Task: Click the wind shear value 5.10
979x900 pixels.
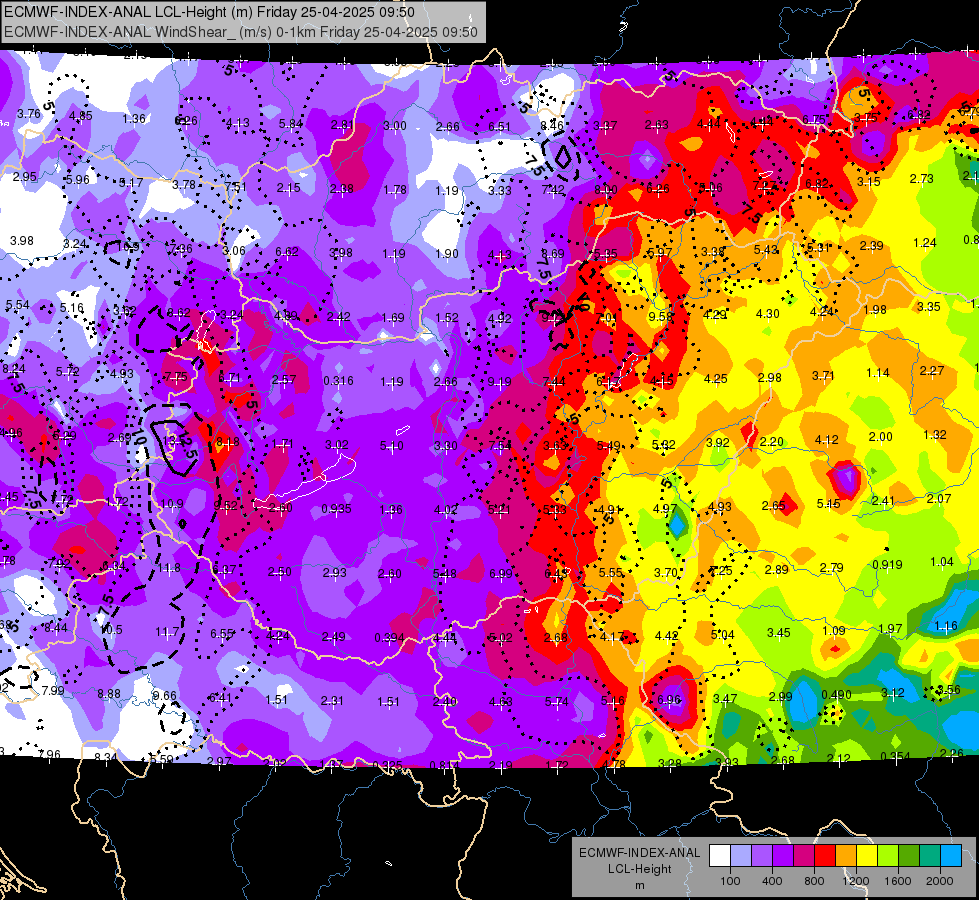Action: click(392, 445)
